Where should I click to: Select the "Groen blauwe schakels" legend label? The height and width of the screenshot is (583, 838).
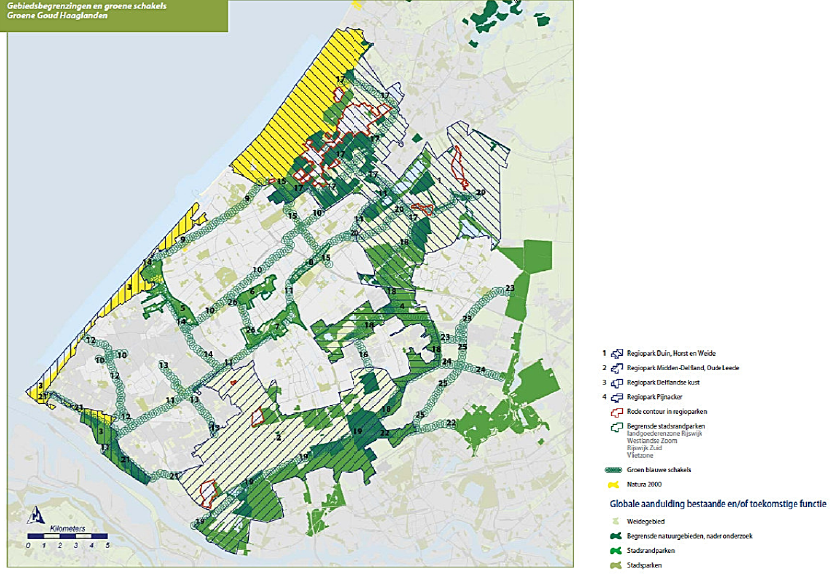(659, 470)
